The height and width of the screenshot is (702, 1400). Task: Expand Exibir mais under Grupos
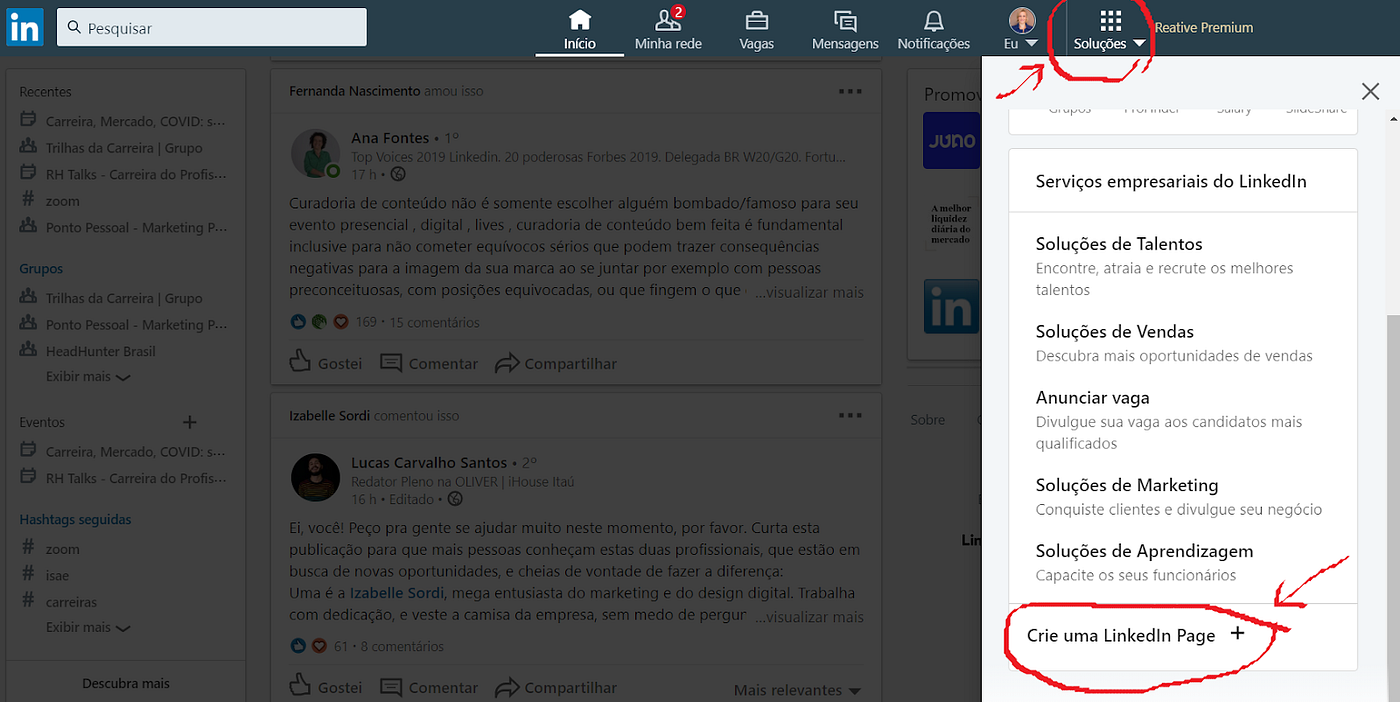(x=88, y=377)
